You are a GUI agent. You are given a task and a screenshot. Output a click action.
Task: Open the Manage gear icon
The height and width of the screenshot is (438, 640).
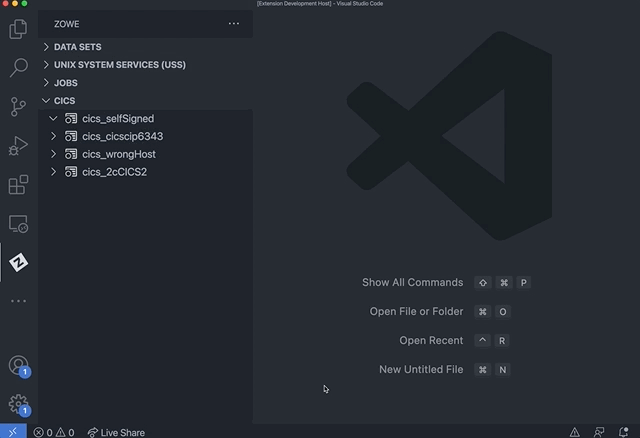point(18,404)
